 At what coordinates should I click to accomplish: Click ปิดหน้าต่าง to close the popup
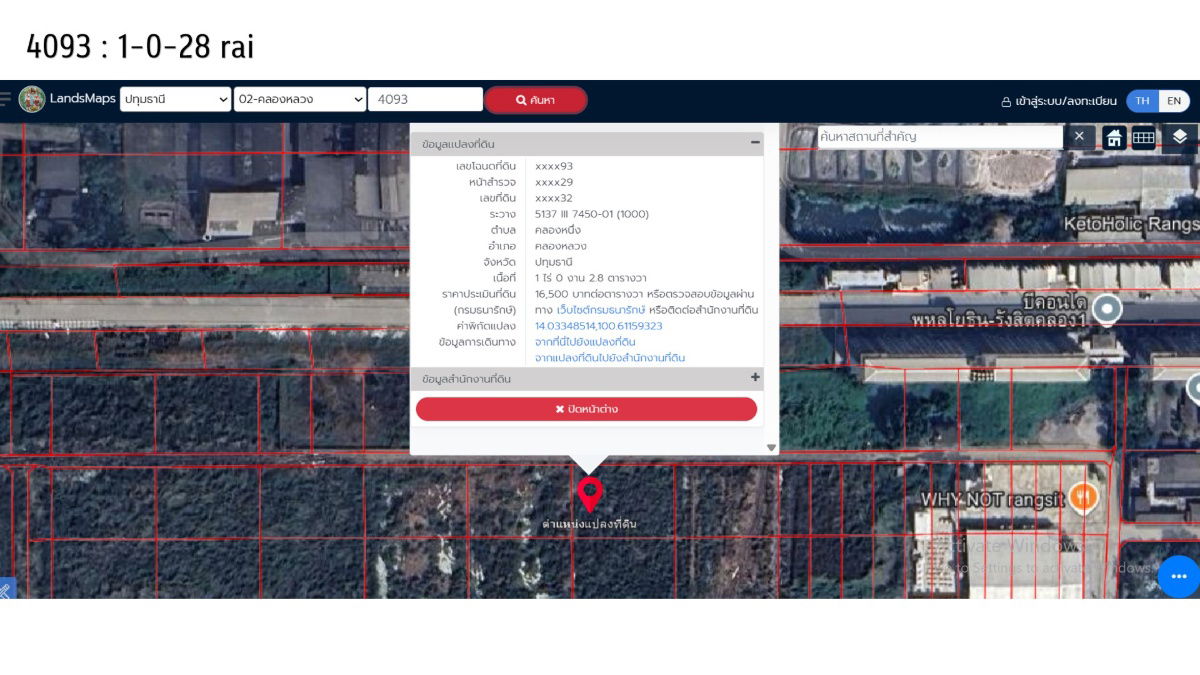pyautogui.click(x=586, y=409)
